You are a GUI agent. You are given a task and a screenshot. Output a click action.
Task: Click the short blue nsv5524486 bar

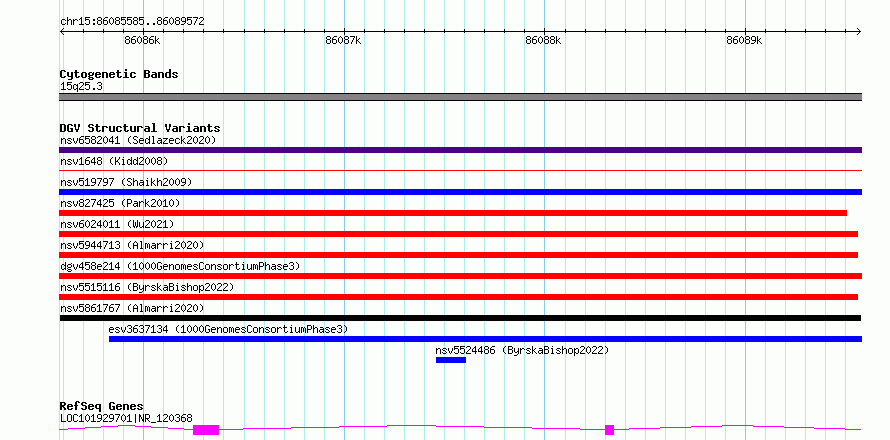(451, 360)
